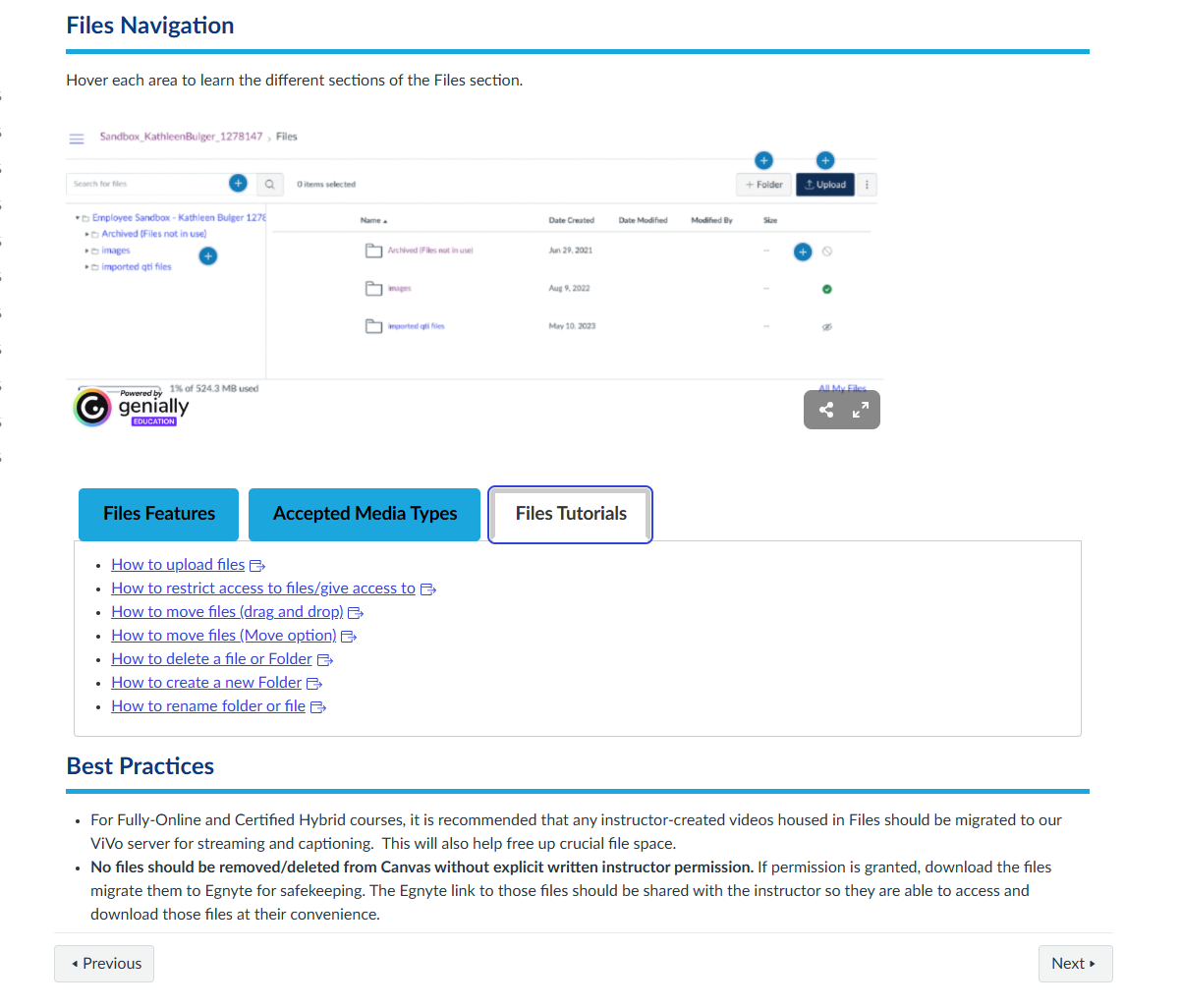Click the Date Modified column header

(643, 220)
